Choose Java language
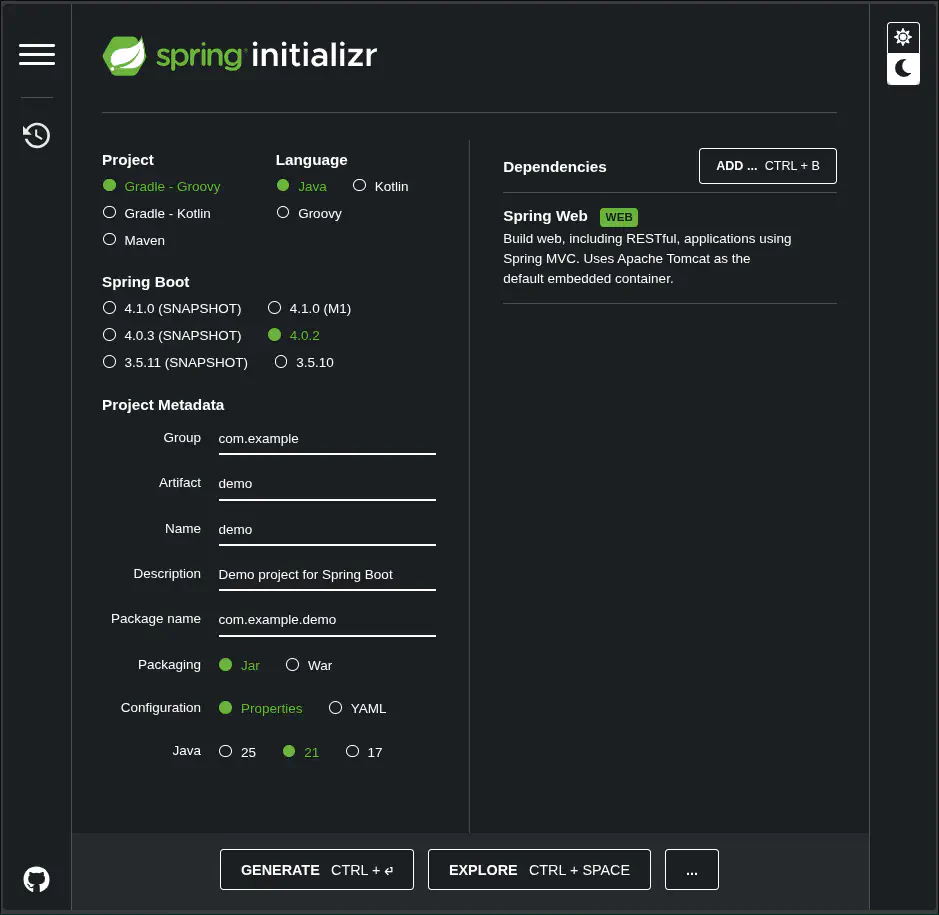This screenshot has width=939, height=915. 302,186
